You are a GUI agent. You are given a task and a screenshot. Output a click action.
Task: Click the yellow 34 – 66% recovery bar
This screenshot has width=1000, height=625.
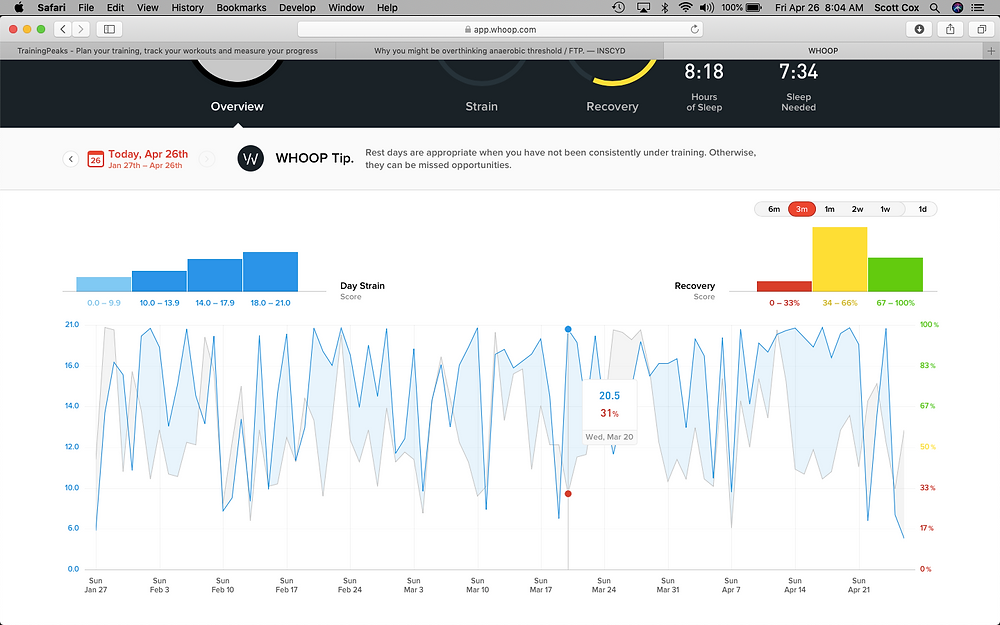[x=840, y=260]
